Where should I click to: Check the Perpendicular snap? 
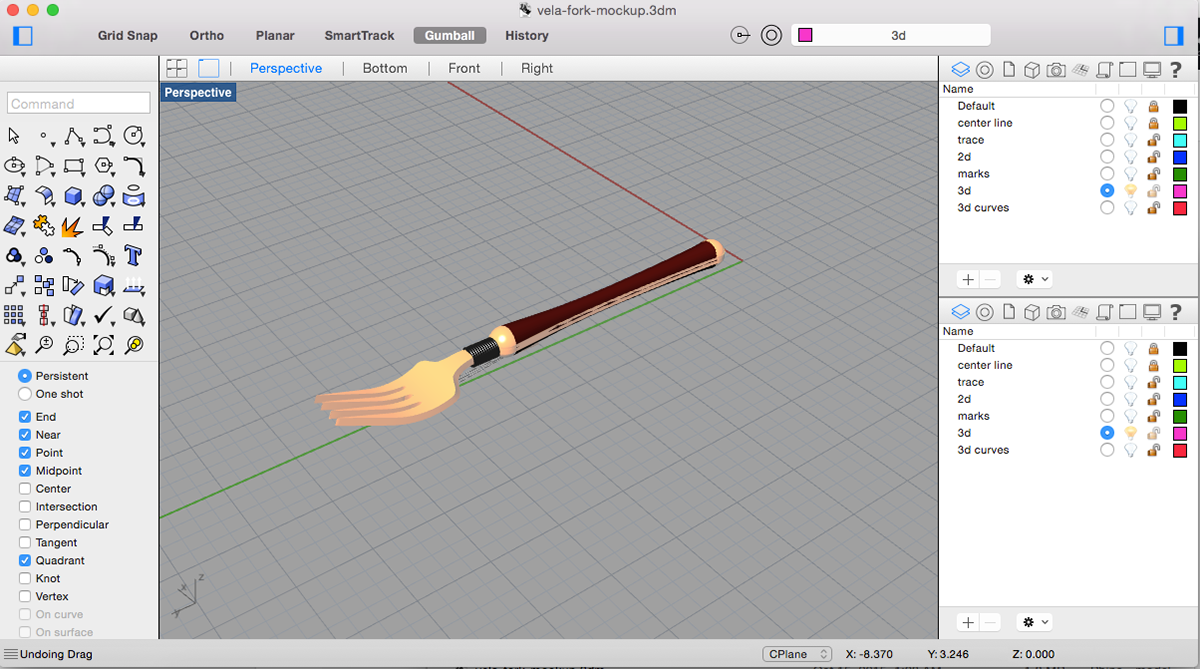click(x=26, y=525)
